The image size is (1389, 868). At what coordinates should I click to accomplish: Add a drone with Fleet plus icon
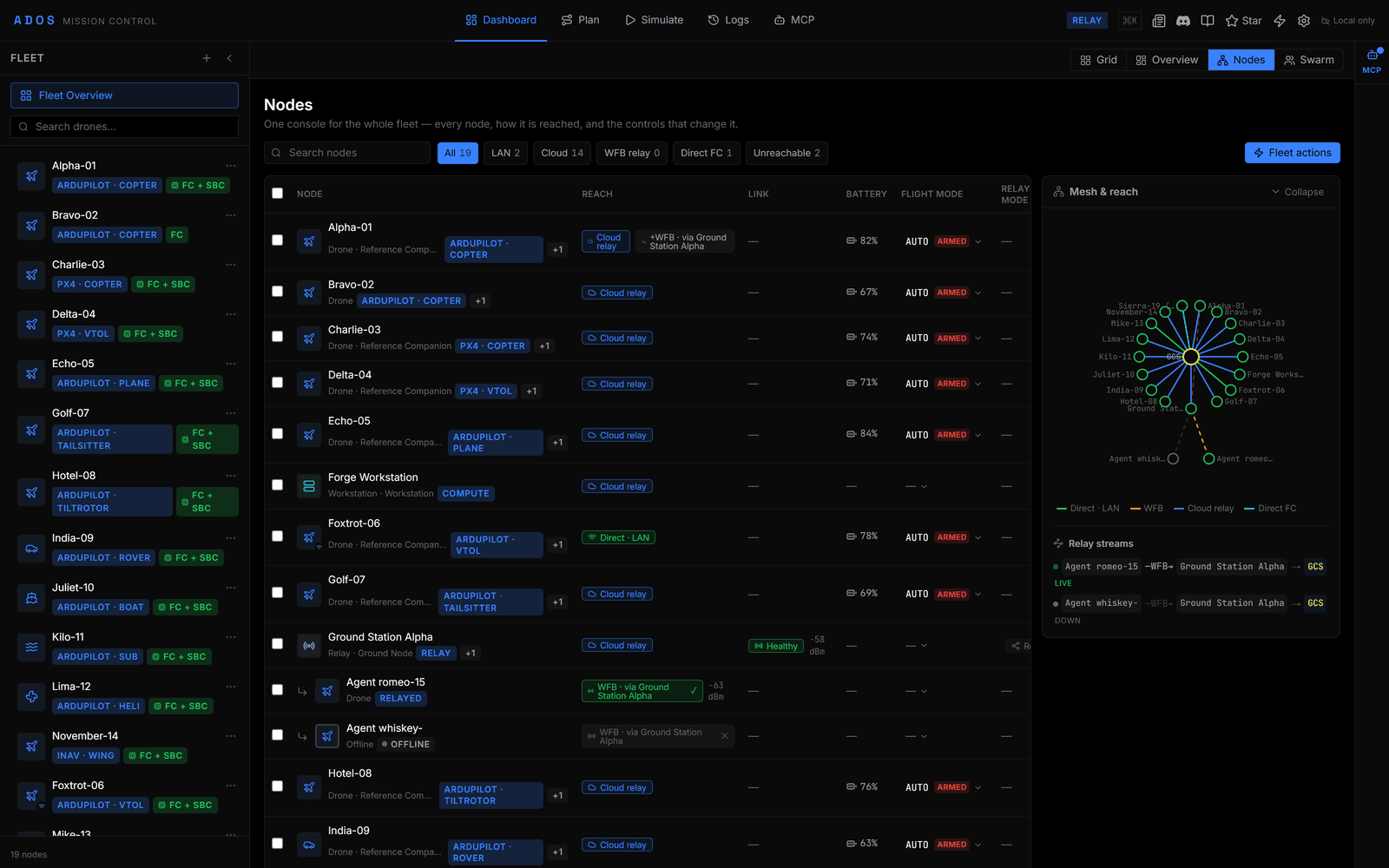(x=207, y=58)
